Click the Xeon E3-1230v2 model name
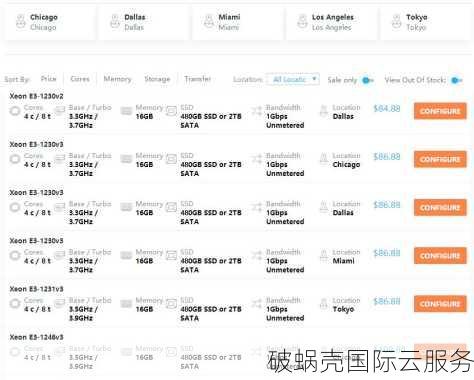 36,96
